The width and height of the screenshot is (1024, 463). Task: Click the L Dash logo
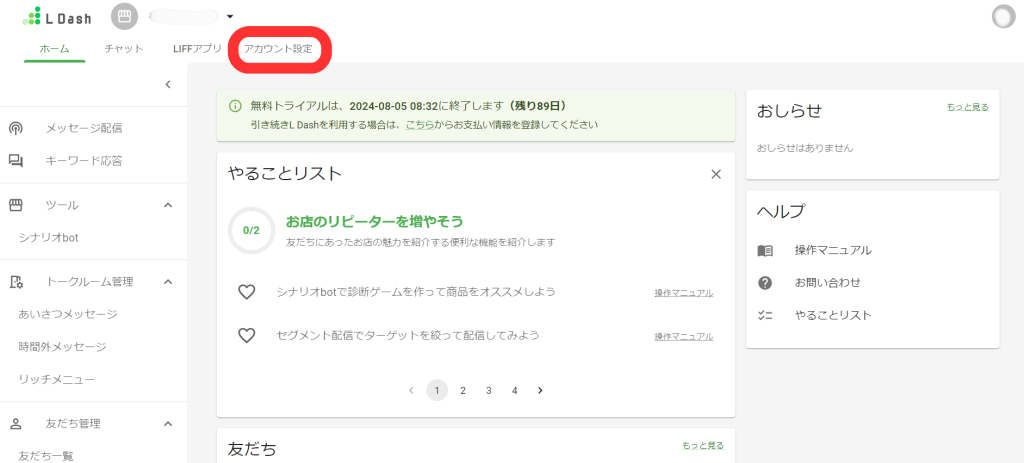tap(56, 17)
